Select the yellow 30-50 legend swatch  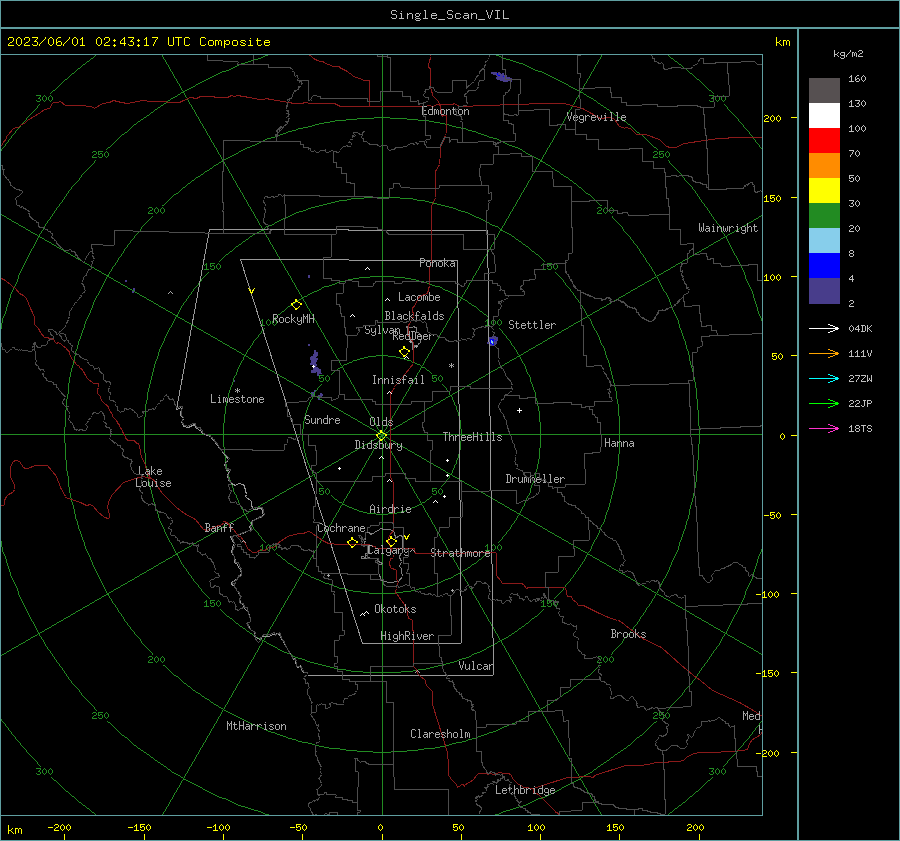(x=824, y=191)
